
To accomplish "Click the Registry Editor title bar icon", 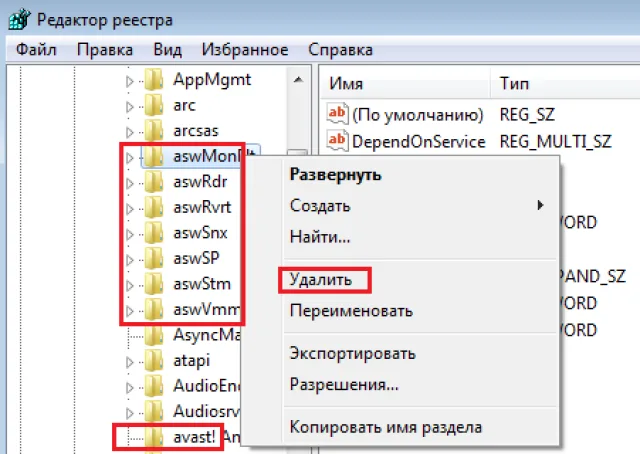I will pos(19,19).
